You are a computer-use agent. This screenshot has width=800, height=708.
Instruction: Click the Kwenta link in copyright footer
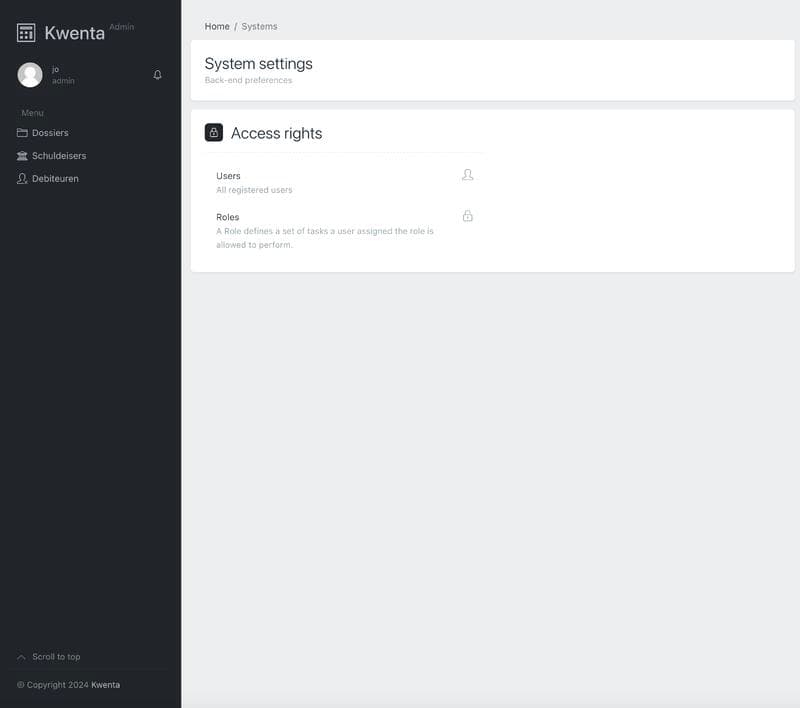tap(105, 685)
